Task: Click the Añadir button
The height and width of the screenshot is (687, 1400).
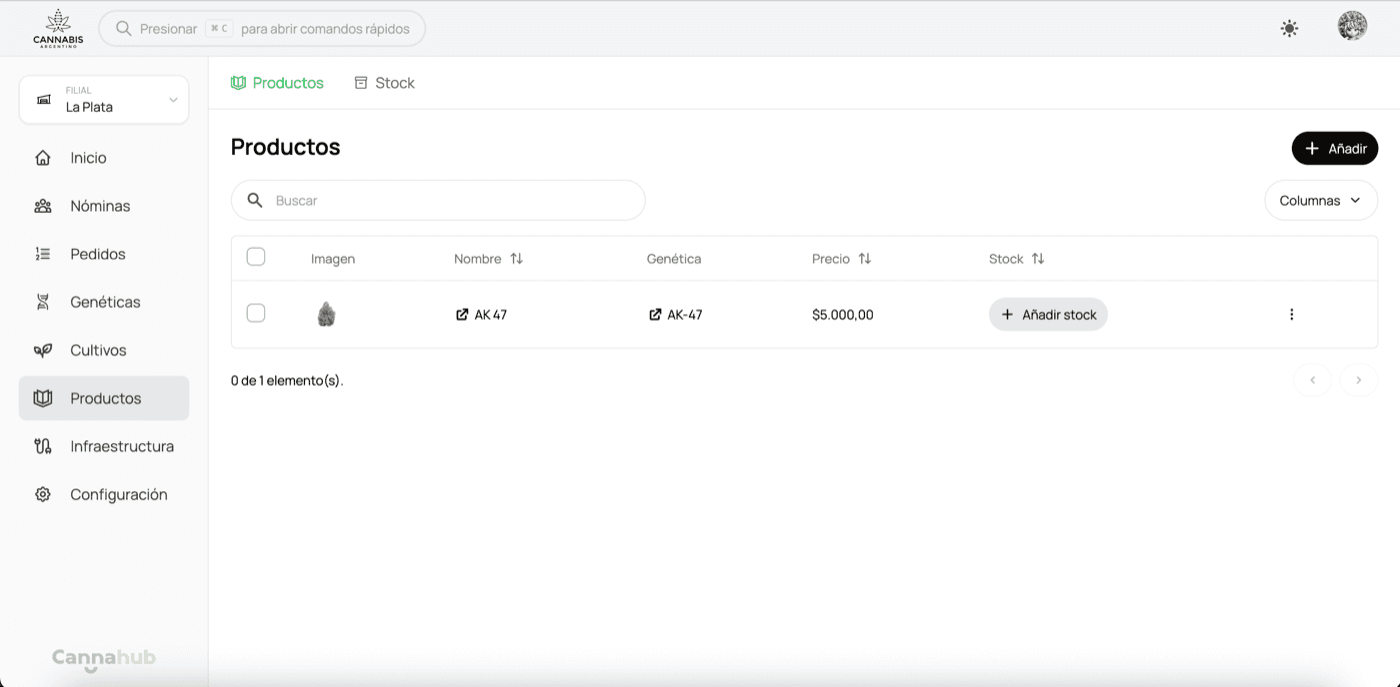Action: 1334,147
